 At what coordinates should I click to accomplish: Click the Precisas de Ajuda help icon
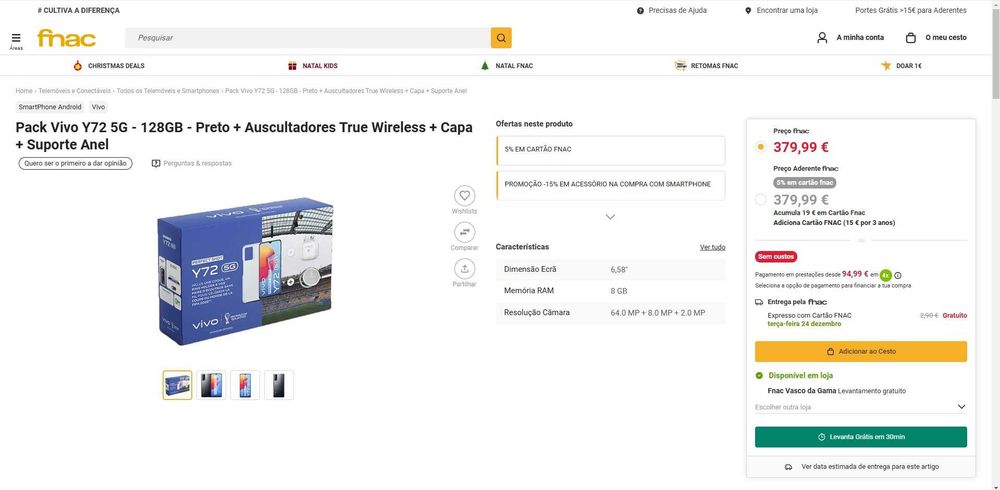(640, 11)
